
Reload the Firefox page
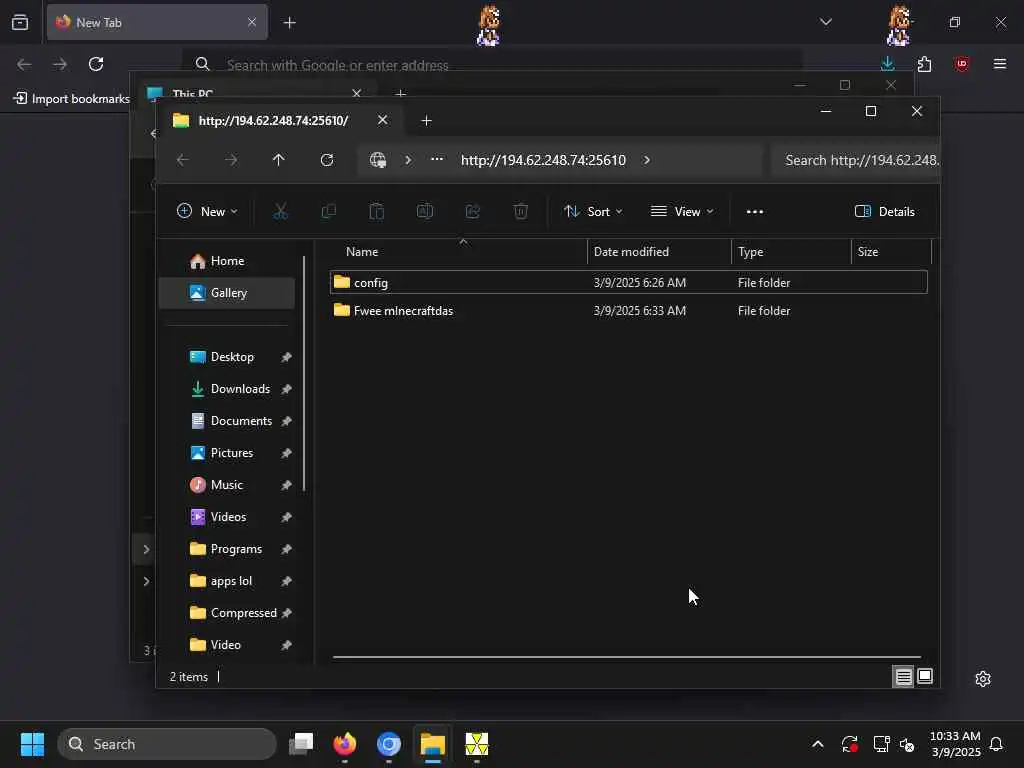point(96,64)
